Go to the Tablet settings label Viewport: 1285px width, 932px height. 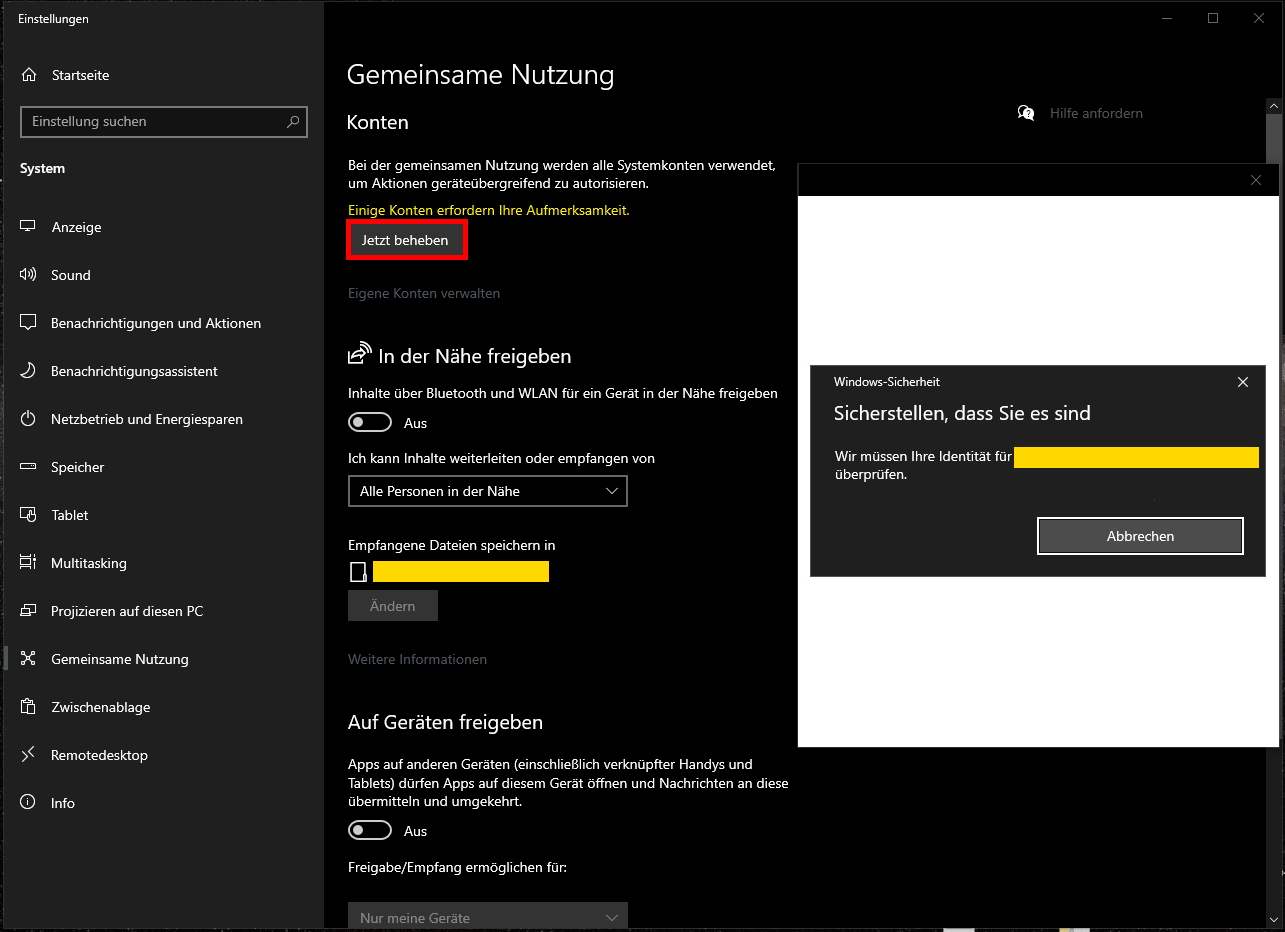70,515
